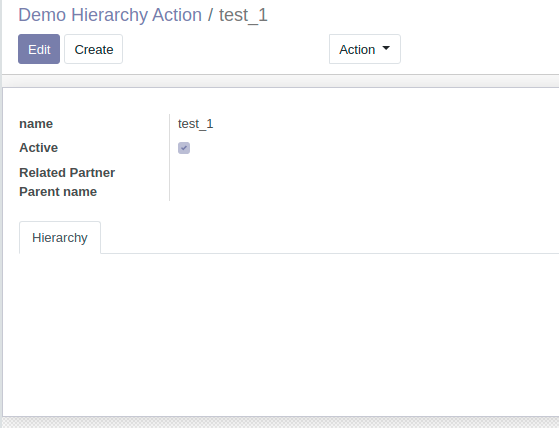Click the checkmark inside Active box
Viewport: 559px width, 428px height.
pyautogui.click(x=184, y=148)
